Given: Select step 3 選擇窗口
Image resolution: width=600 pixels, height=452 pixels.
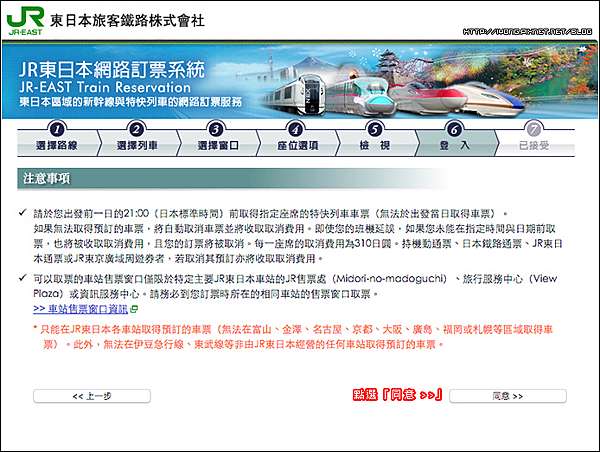Looking at the screenshot, I should tap(217, 139).
